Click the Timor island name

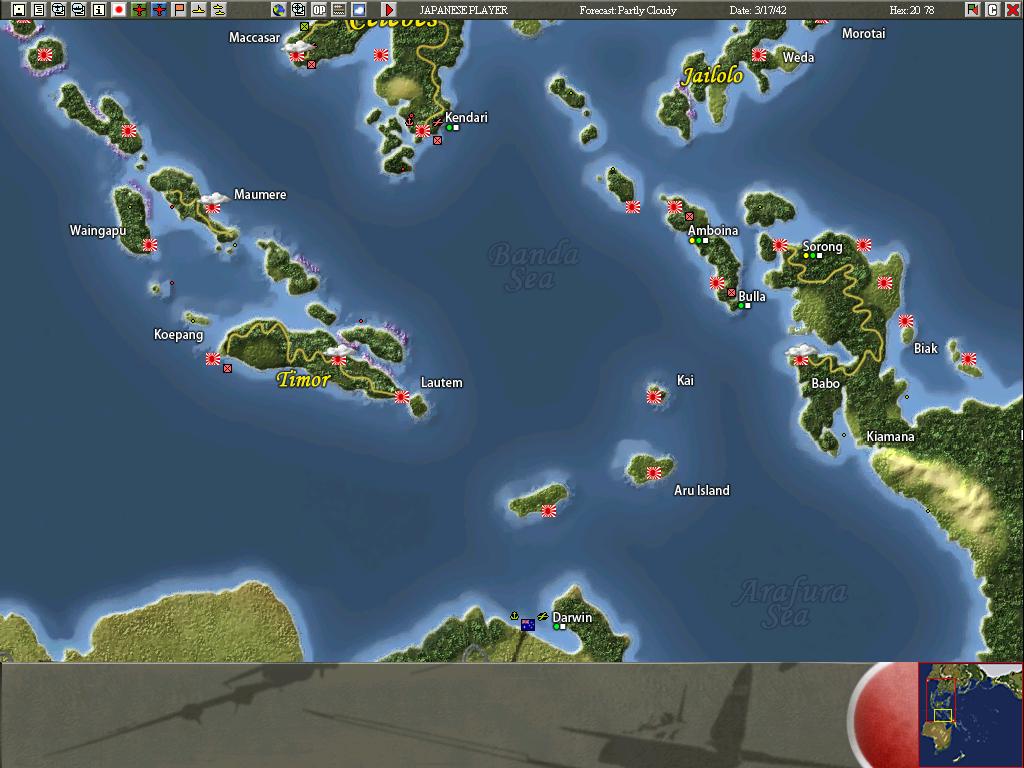pyautogui.click(x=303, y=379)
